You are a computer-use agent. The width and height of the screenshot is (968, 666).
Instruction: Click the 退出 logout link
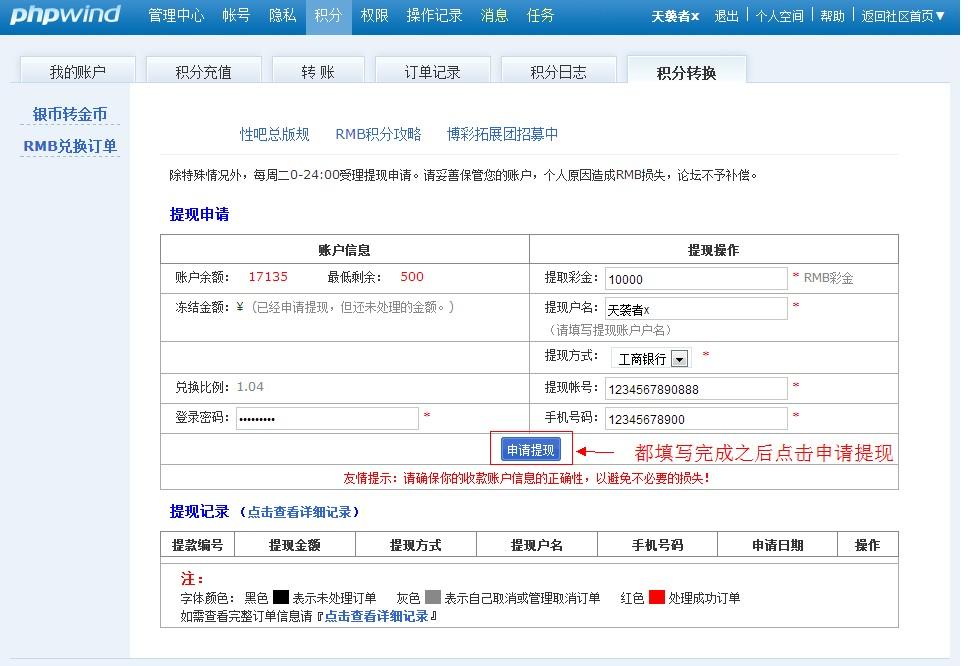pos(727,16)
